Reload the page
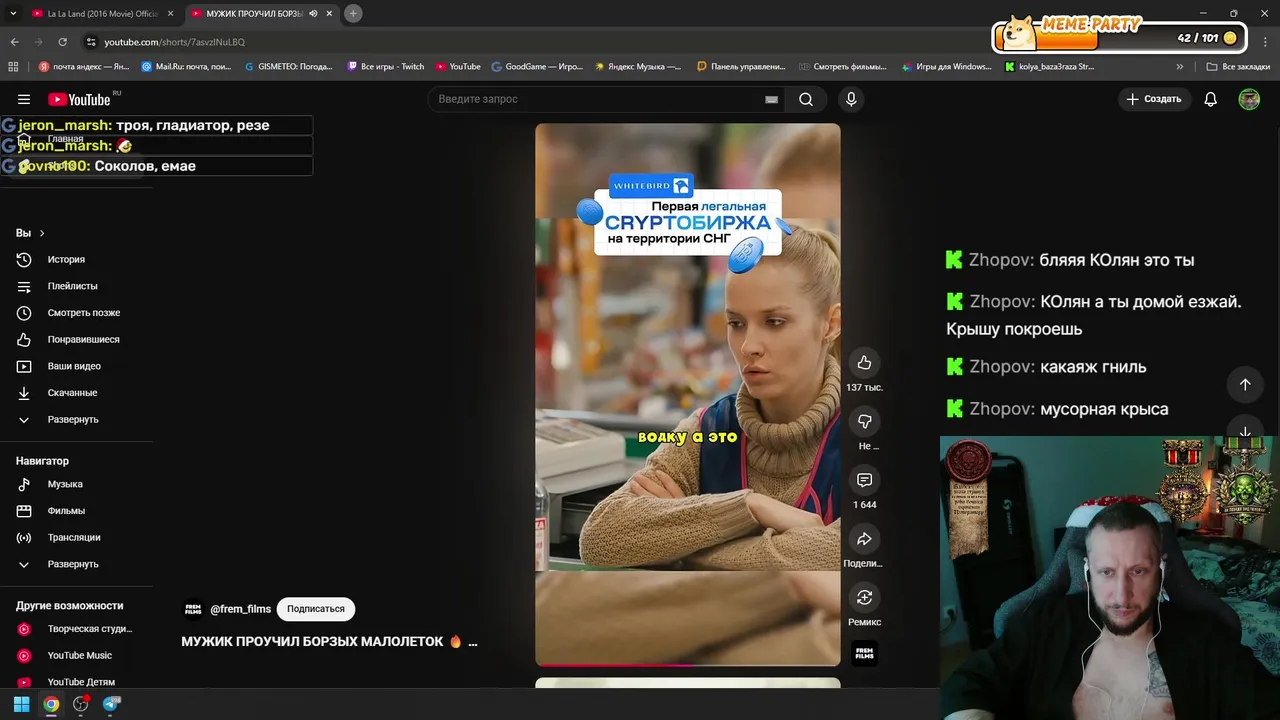Screen dimensions: 1280x720 pyautogui.click(x=62, y=42)
